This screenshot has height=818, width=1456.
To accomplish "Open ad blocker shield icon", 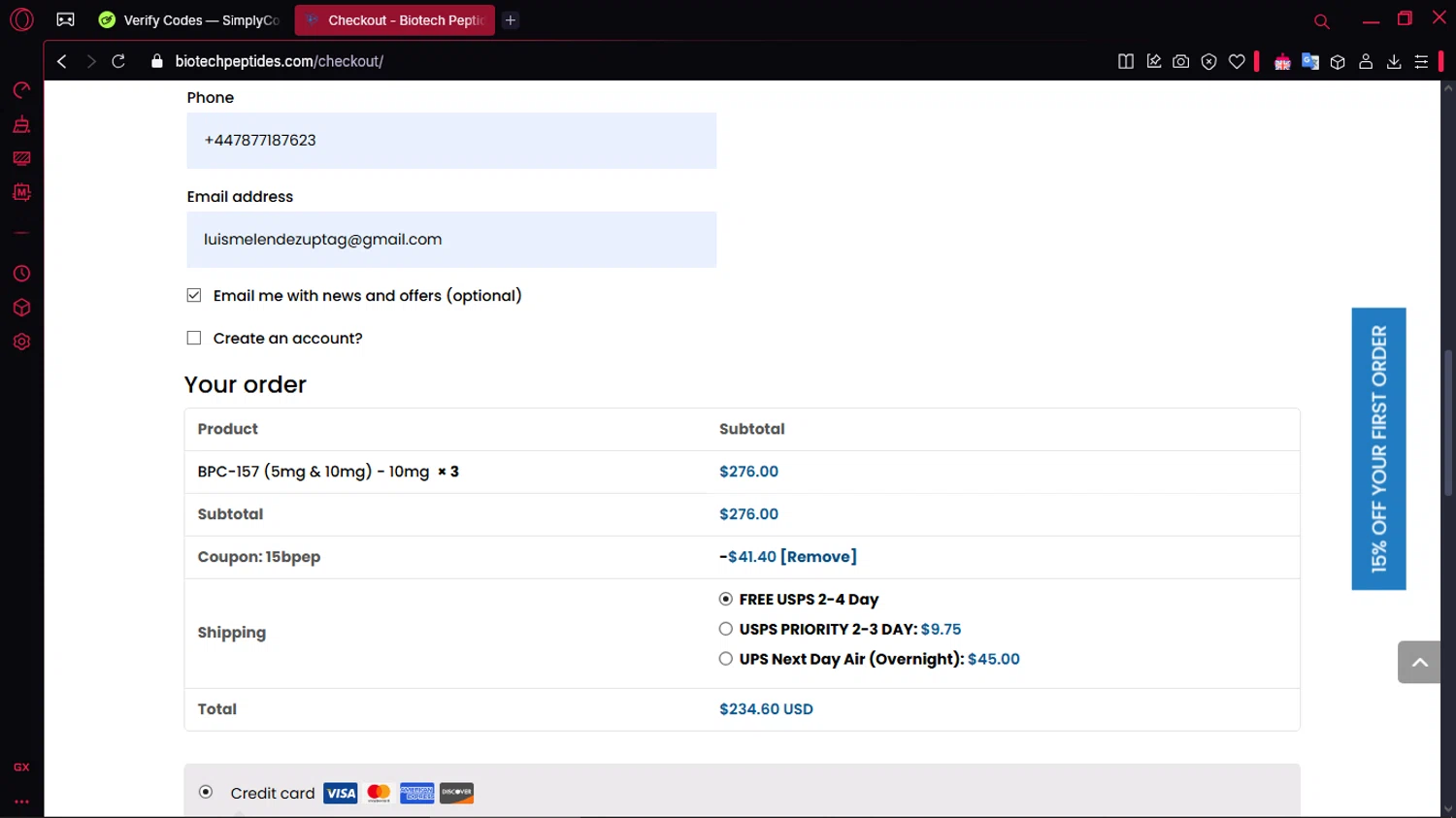I will [x=1209, y=61].
